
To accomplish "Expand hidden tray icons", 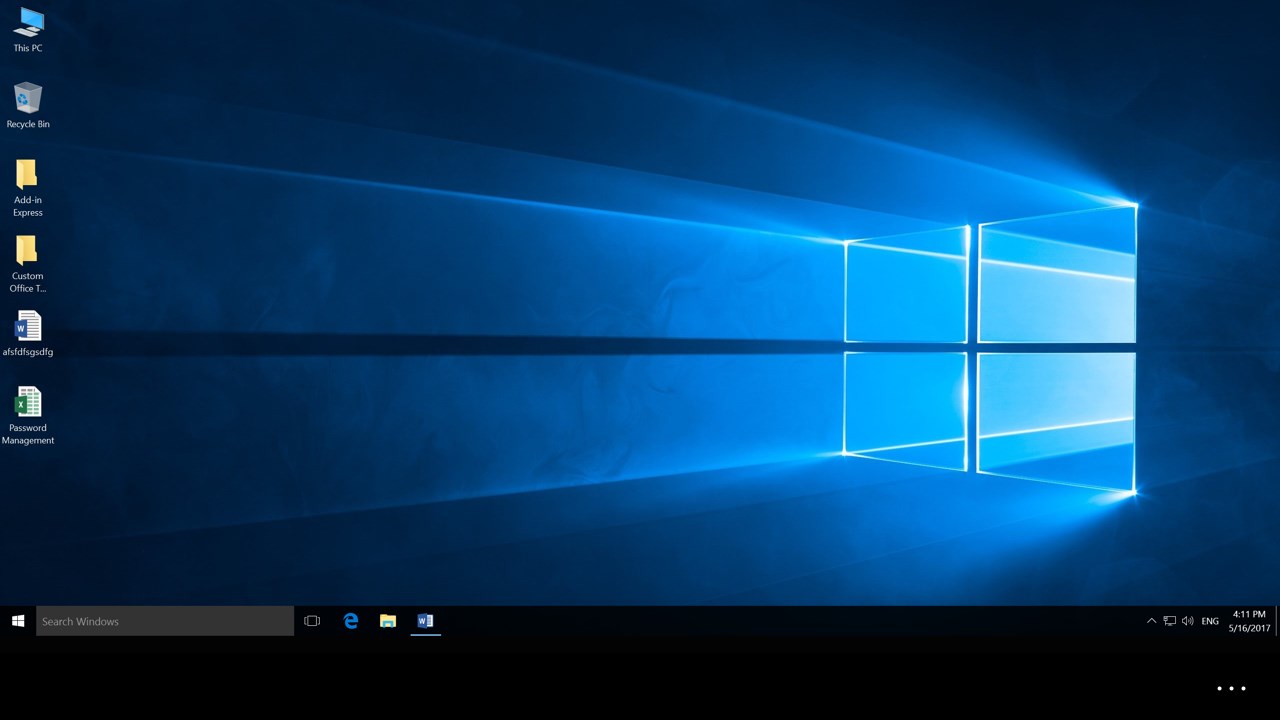I will click(1151, 621).
